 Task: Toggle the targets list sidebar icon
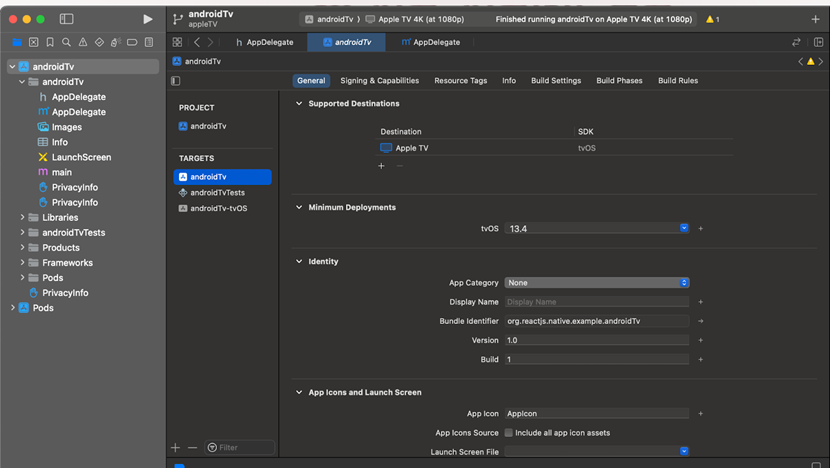coord(176,81)
